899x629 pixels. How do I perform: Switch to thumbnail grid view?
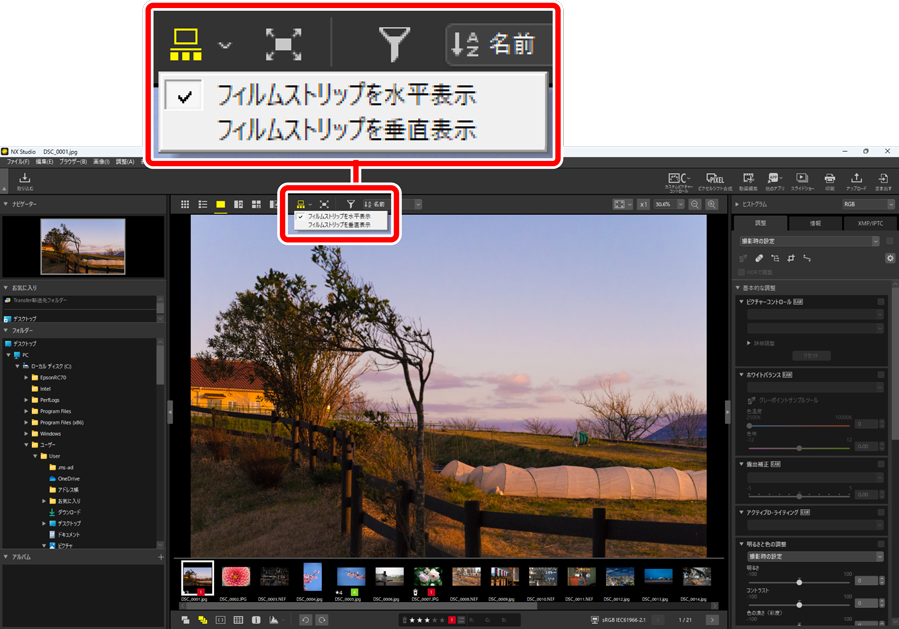185,204
